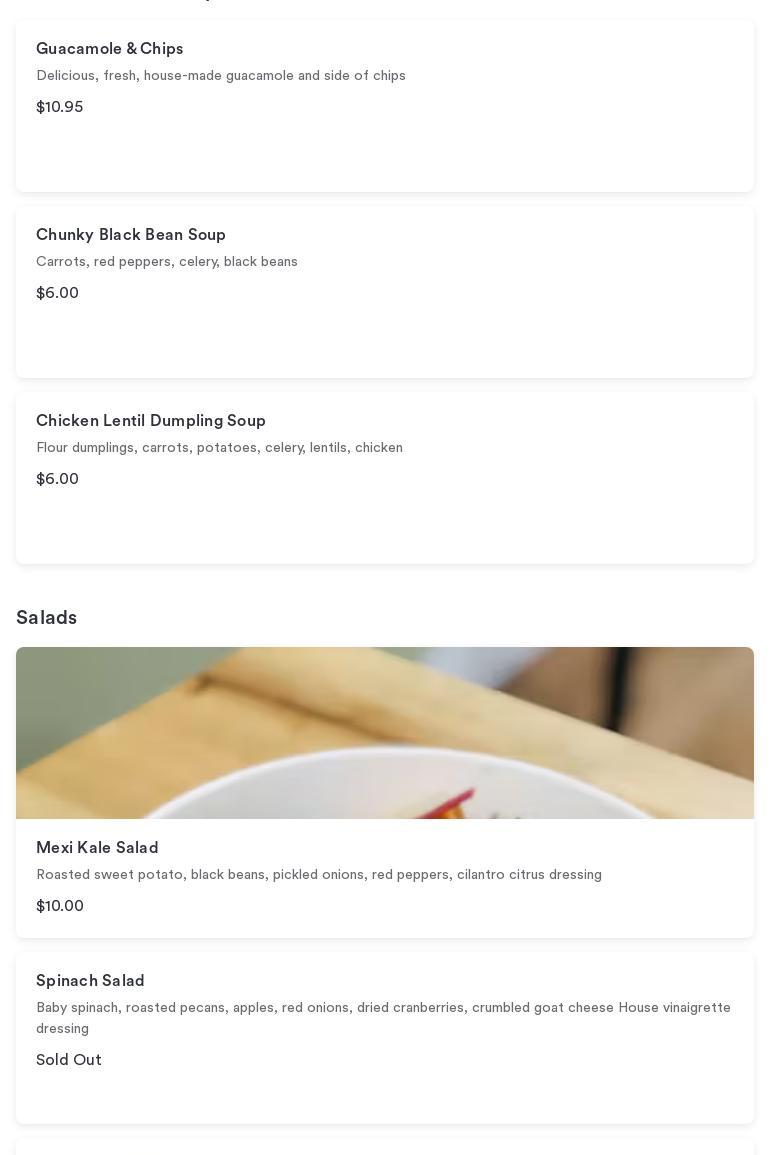Click the Chicken Lentil Dumpling Soup $6.00 price
The width and height of the screenshot is (770, 1155).
pyautogui.click(x=58, y=479)
